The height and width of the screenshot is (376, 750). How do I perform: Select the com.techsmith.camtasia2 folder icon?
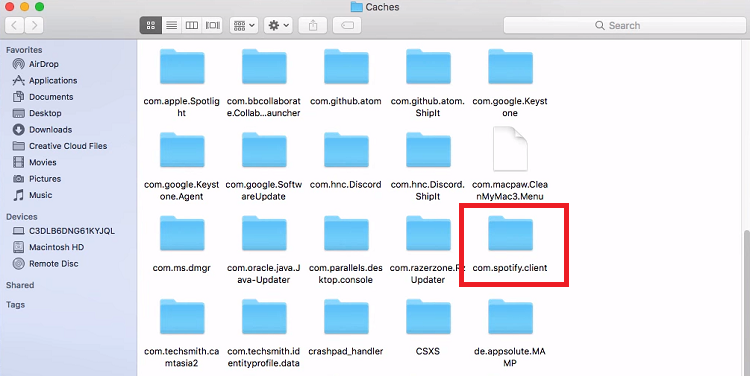tap(182, 317)
